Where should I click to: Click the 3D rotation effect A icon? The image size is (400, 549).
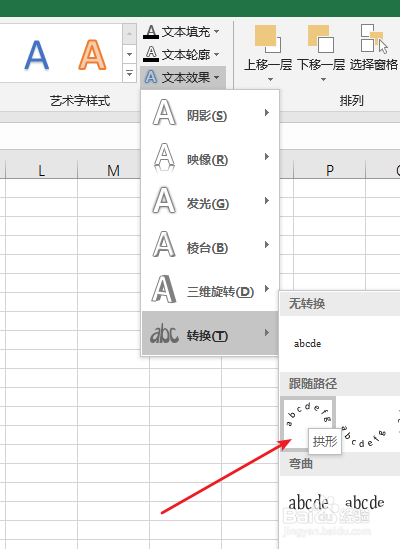click(164, 289)
